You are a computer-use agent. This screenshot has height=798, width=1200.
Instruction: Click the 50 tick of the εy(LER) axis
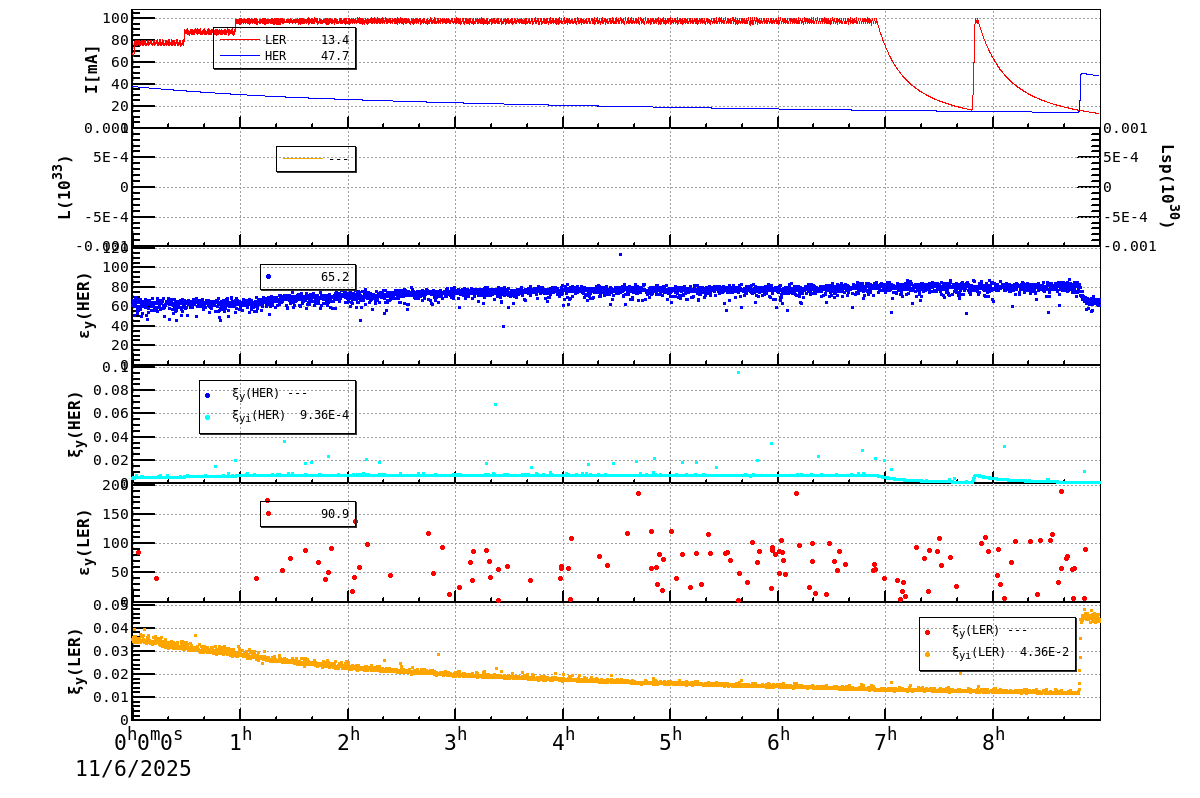click(x=119, y=572)
